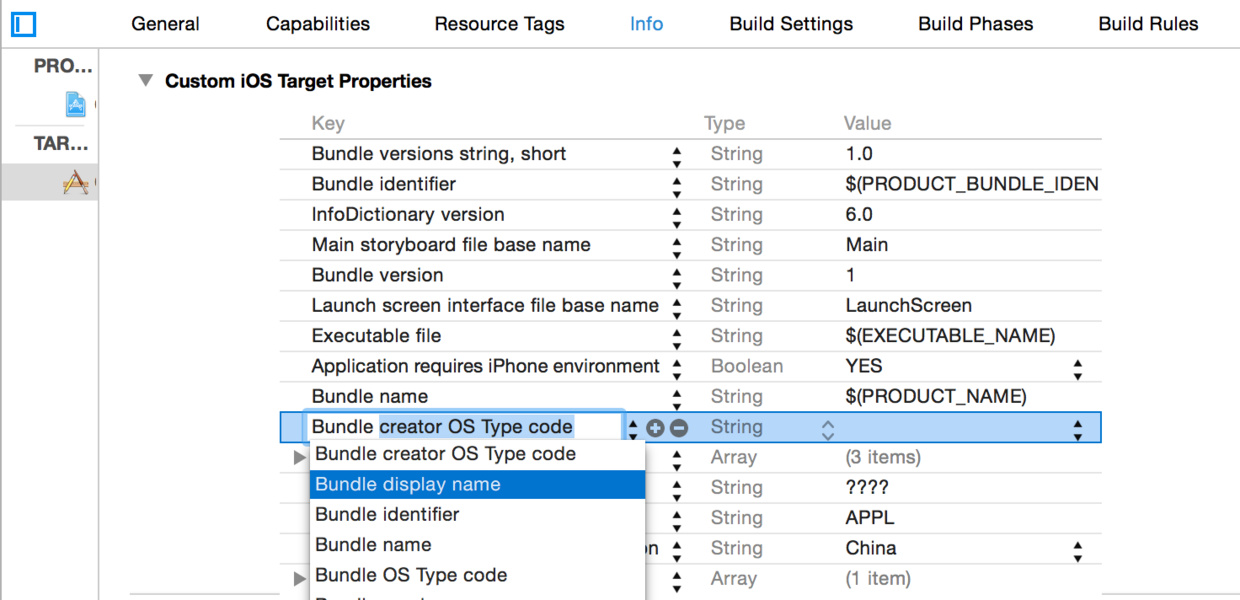Click the minus icon to remove property row
Screen dimensions: 1240x600
click(679, 428)
